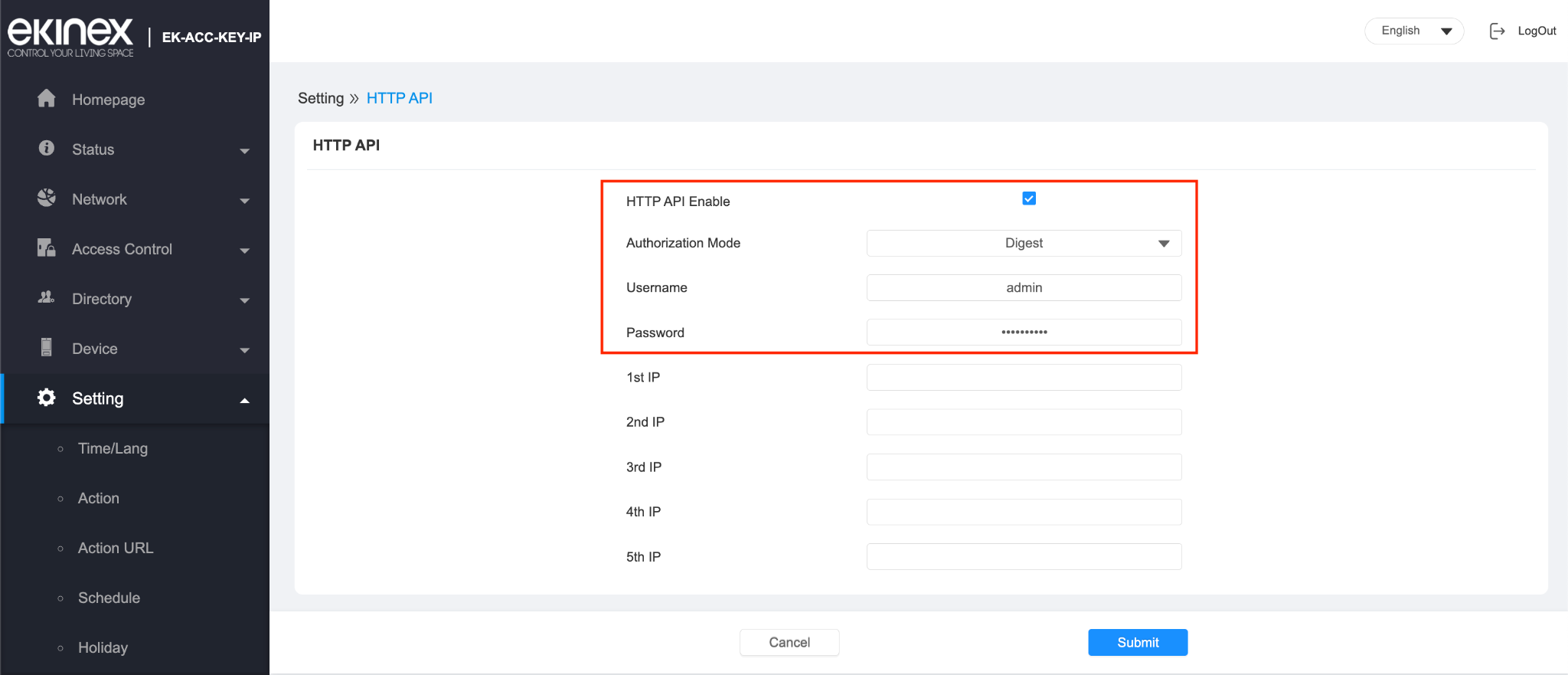The width and height of the screenshot is (1568, 675).
Task: Click the LogOut link
Action: click(x=1537, y=31)
